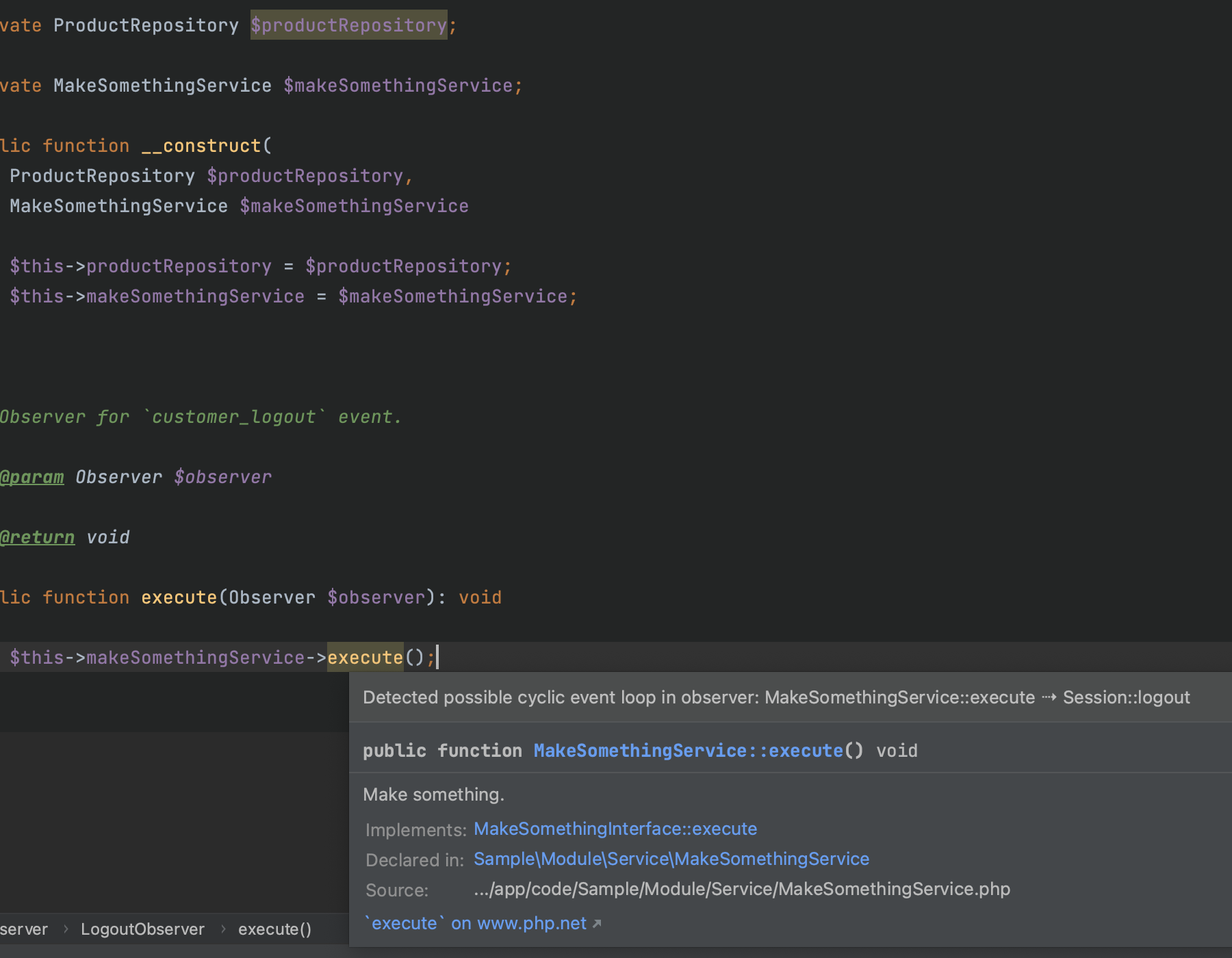The image size is (1232, 958).
Task: Click the __construct function name
Action: pyautogui.click(x=201, y=146)
